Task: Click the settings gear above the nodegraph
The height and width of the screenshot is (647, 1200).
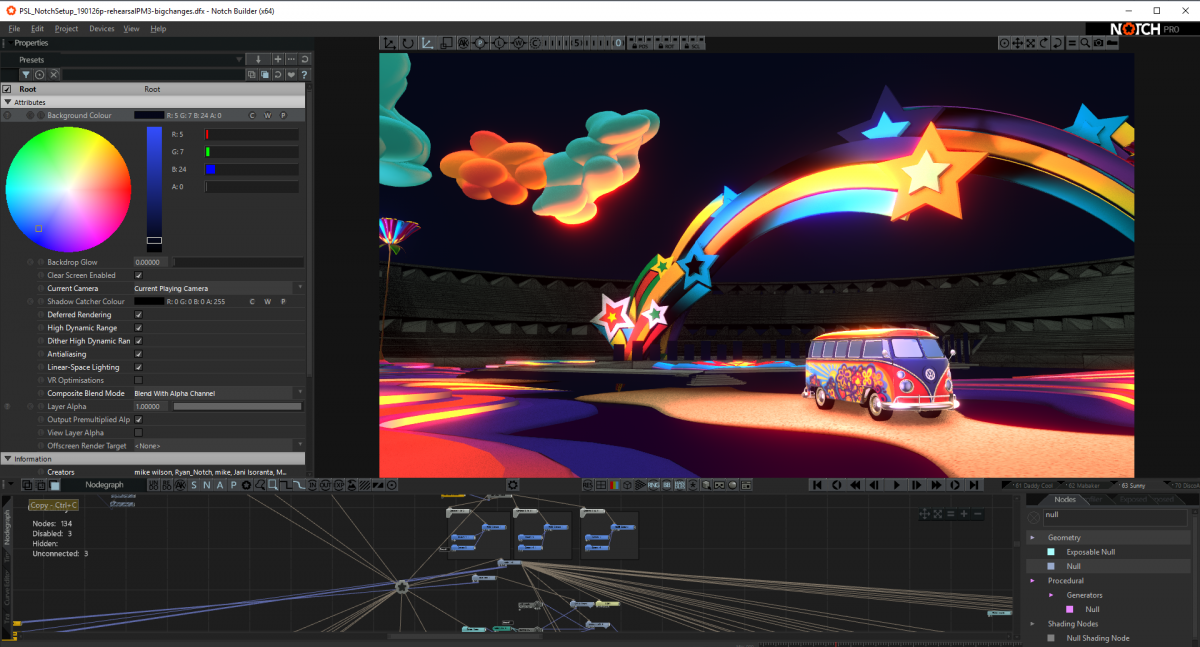Action: pyautogui.click(x=513, y=485)
